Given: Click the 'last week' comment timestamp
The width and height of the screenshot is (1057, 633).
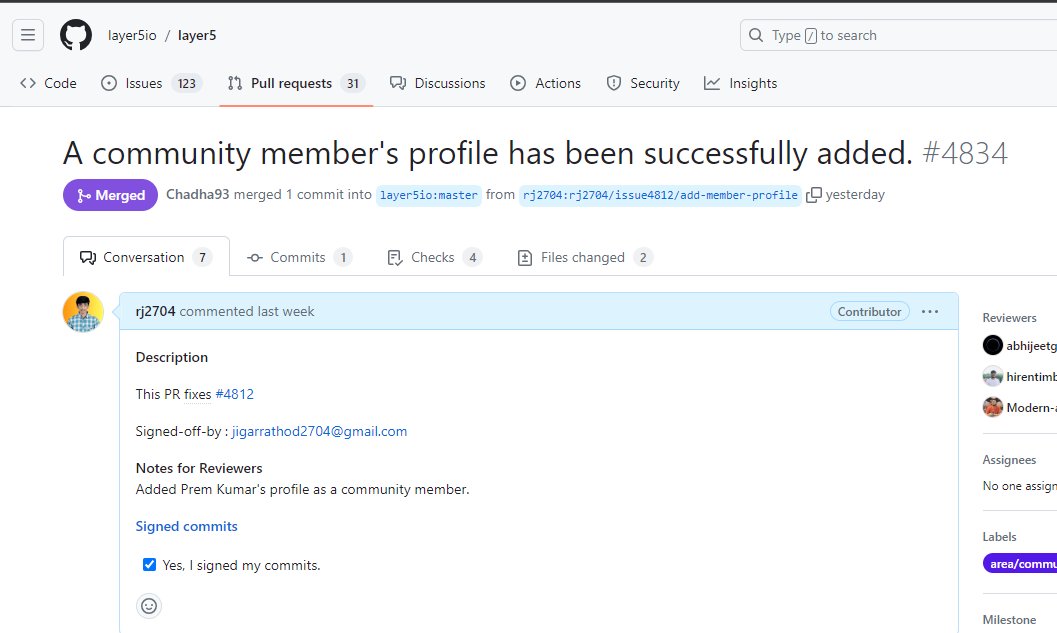Looking at the screenshot, I should [286, 311].
